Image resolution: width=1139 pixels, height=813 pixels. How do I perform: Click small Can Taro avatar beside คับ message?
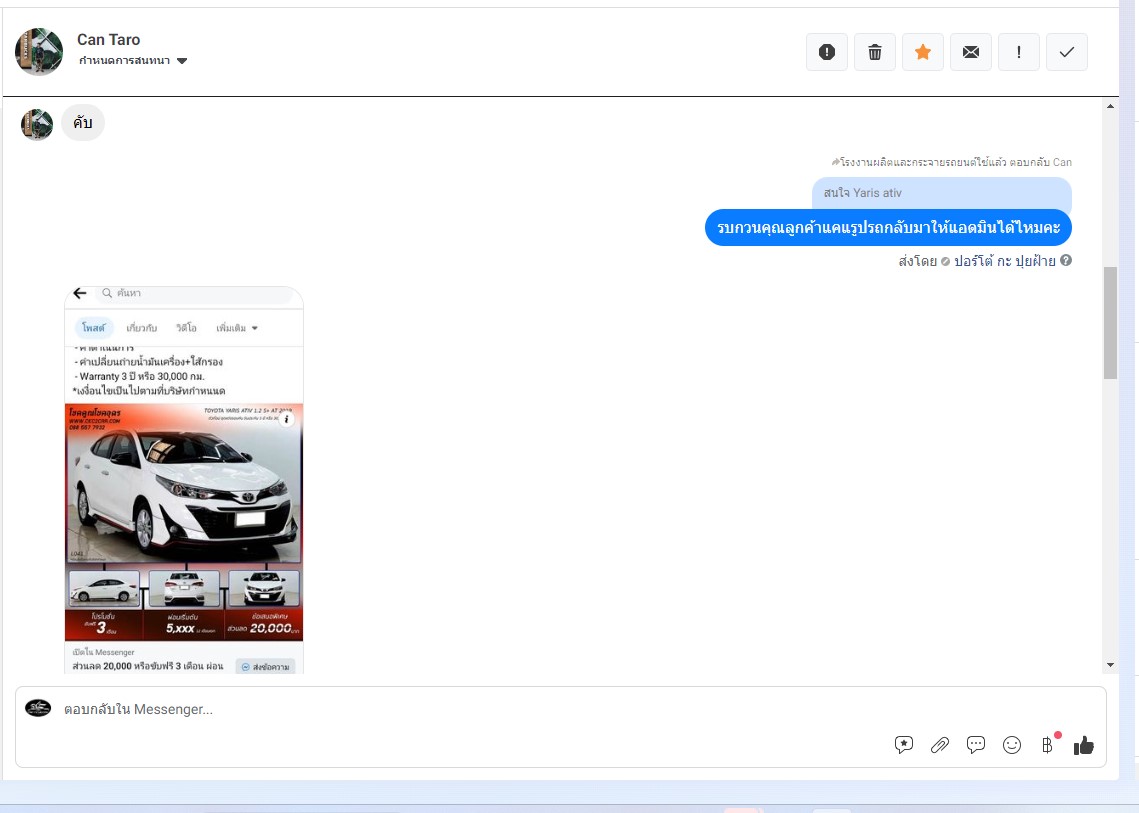tap(37, 124)
